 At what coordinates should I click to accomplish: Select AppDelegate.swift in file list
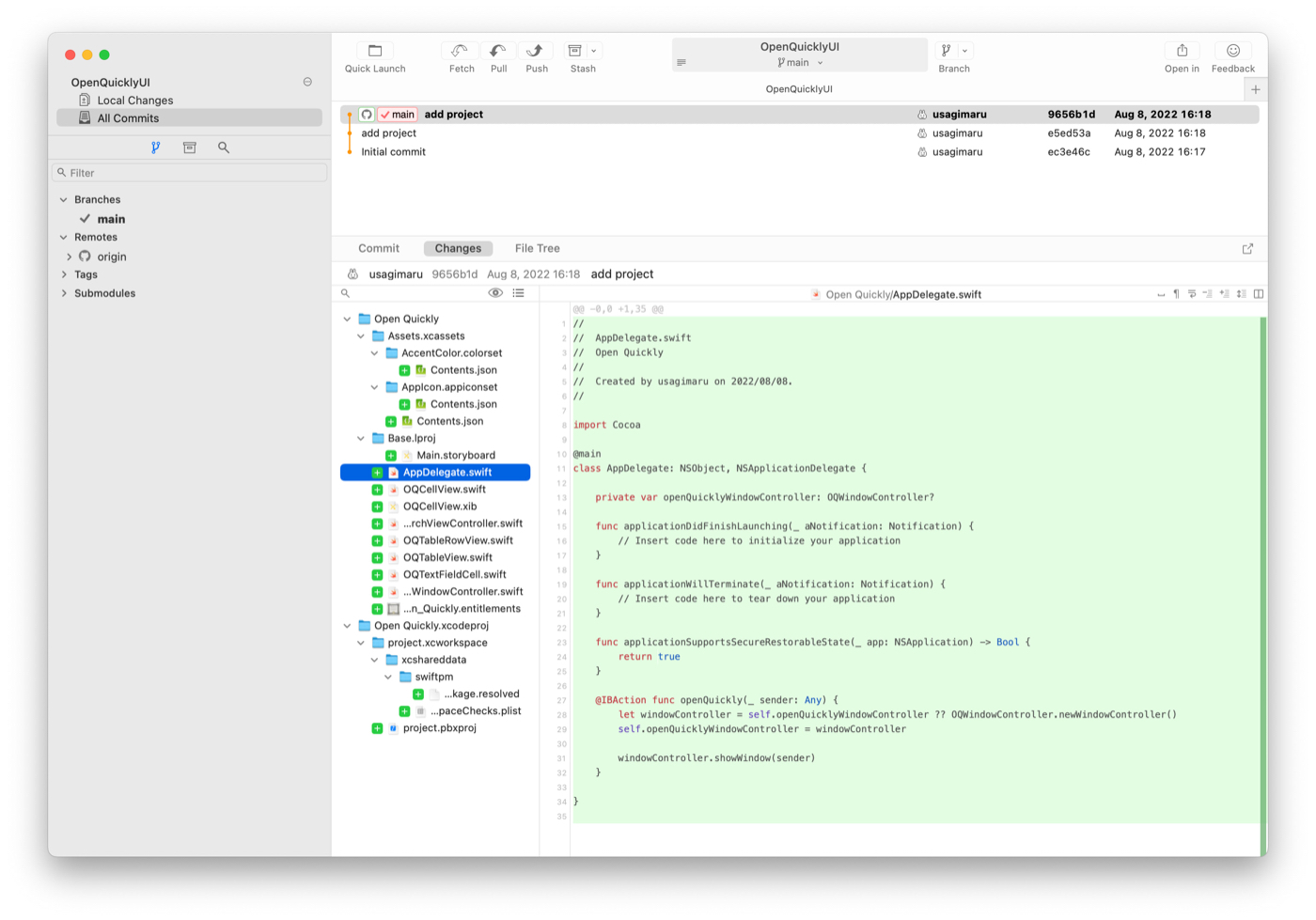click(x=435, y=473)
